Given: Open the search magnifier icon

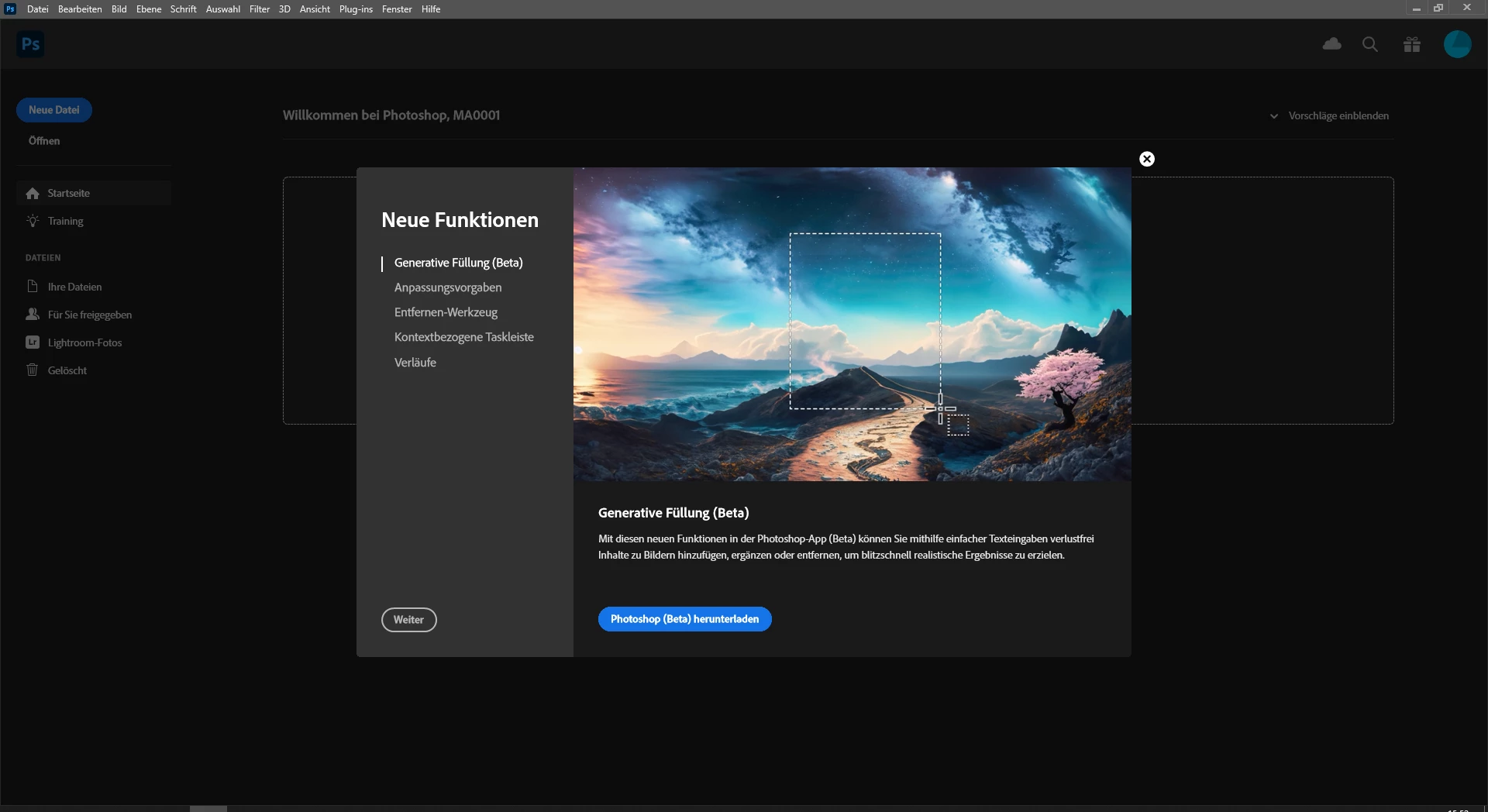Looking at the screenshot, I should coord(1370,44).
